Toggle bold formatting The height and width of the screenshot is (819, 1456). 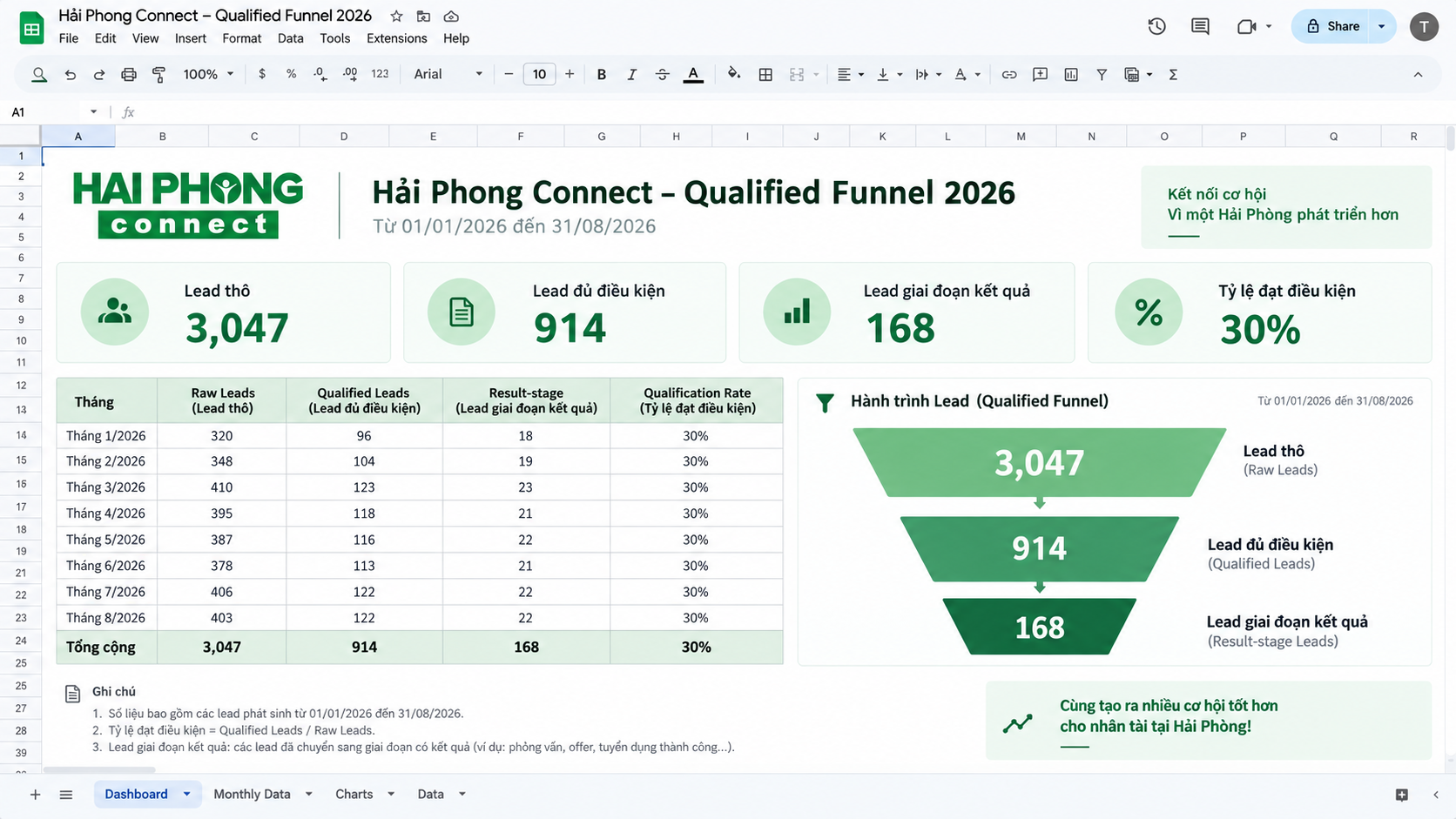point(602,75)
